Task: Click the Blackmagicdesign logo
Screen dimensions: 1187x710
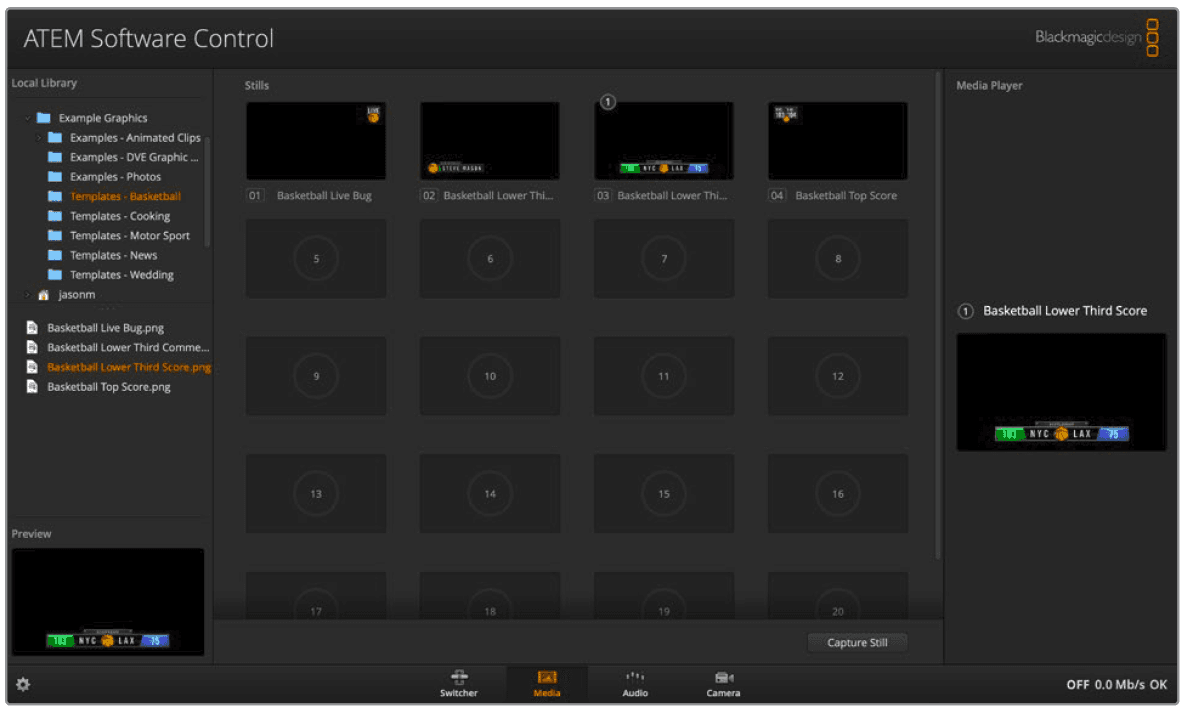Action: point(1088,36)
